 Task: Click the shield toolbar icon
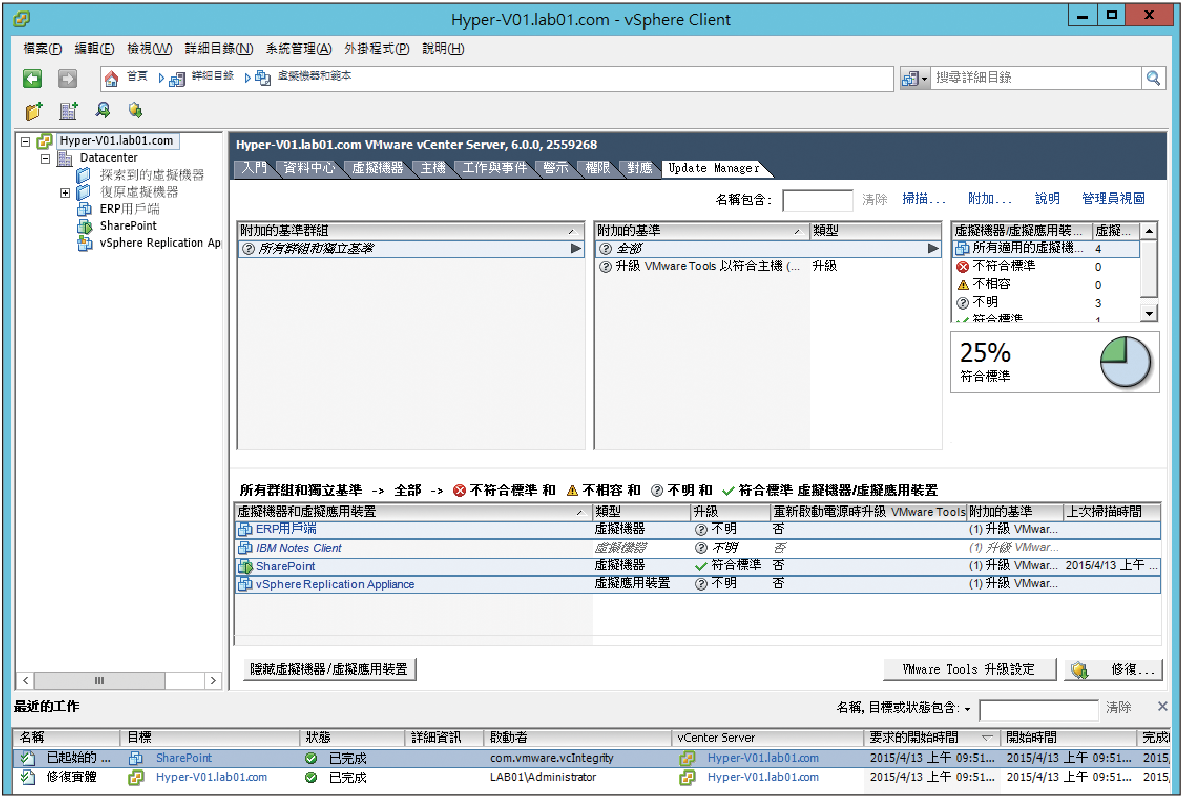point(135,110)
